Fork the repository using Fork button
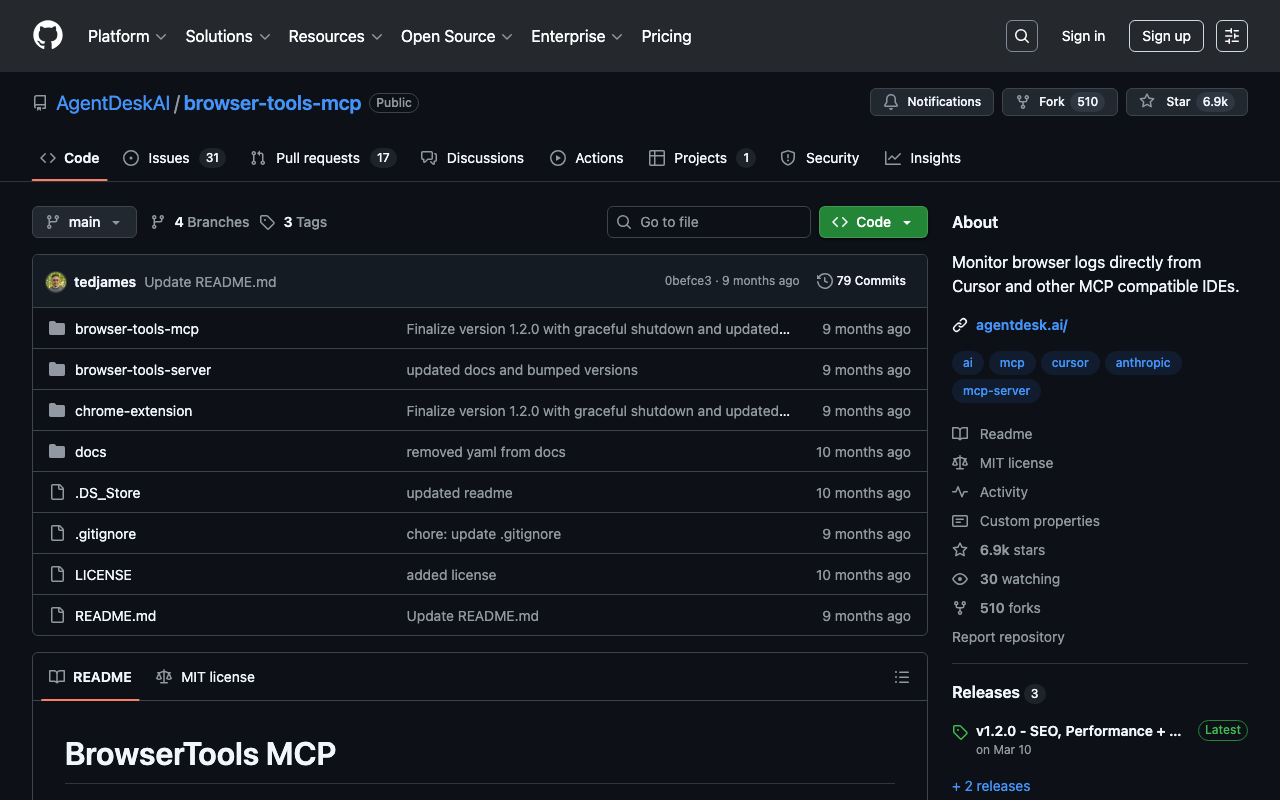 pos(1059,102)
